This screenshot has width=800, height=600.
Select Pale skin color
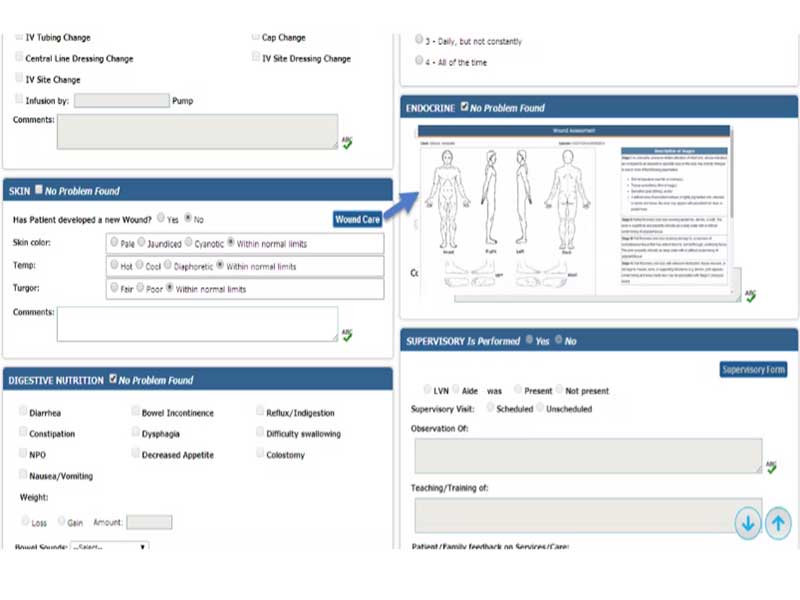(x=114, y=242)
